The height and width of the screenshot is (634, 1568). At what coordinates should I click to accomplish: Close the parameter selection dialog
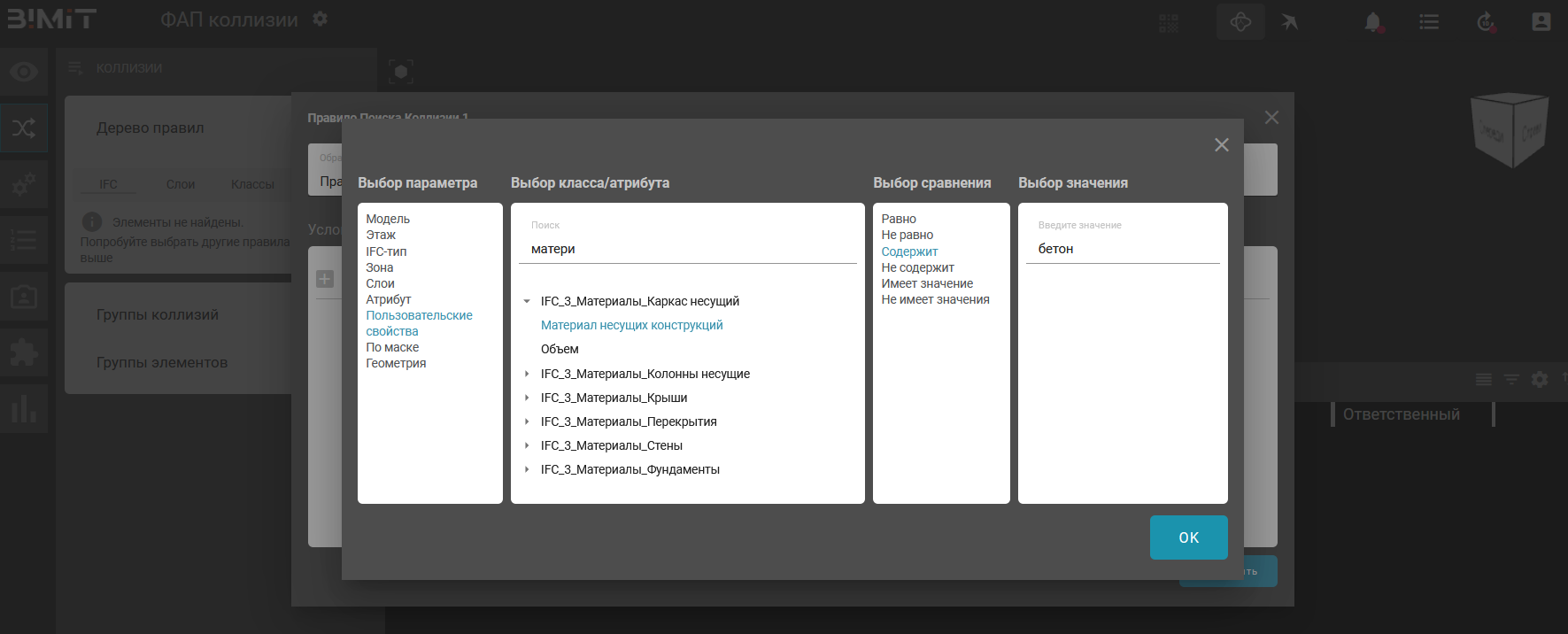(1221, 145)
